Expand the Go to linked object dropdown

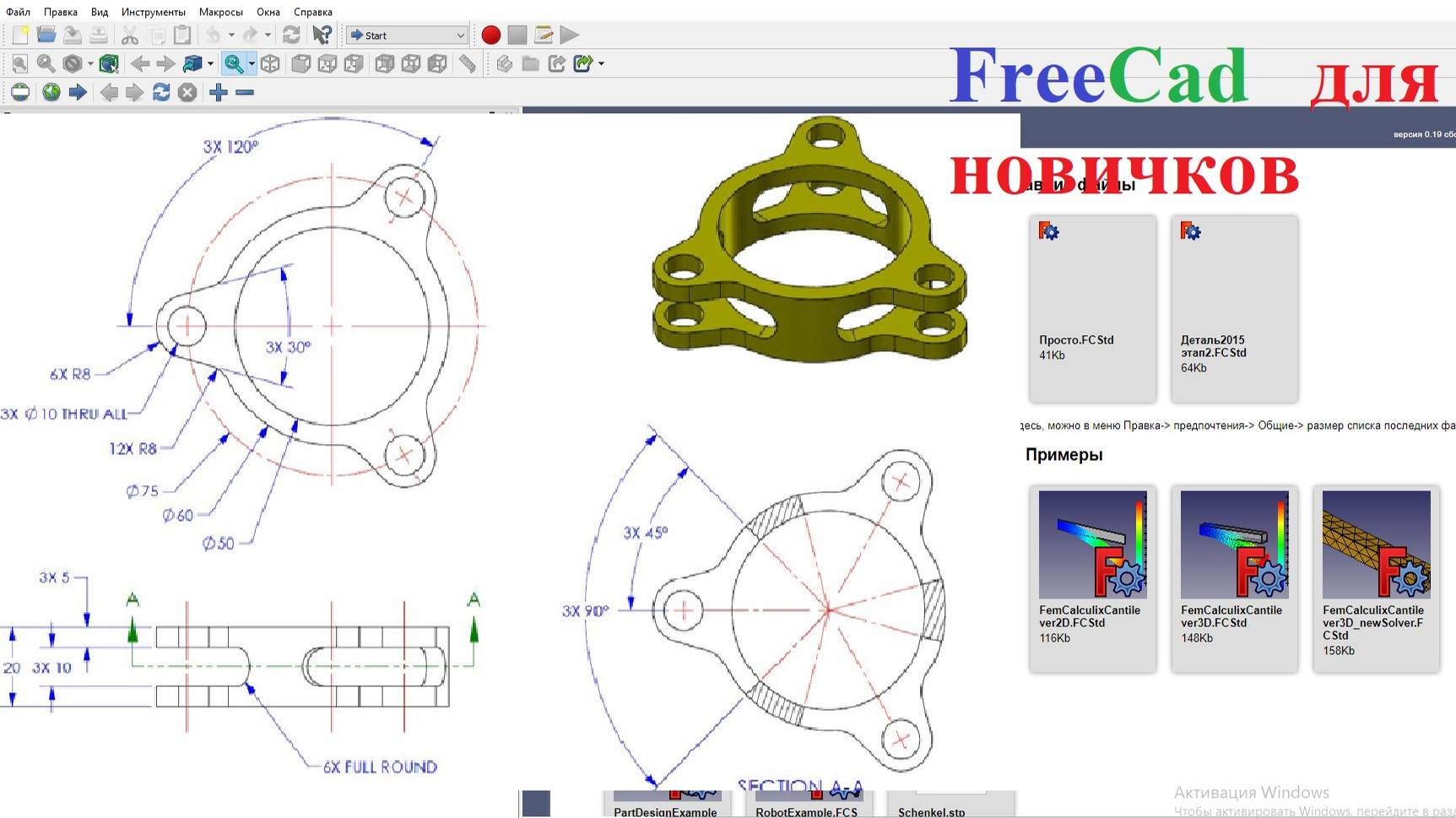pyautogui.click(x=210, y=64)
